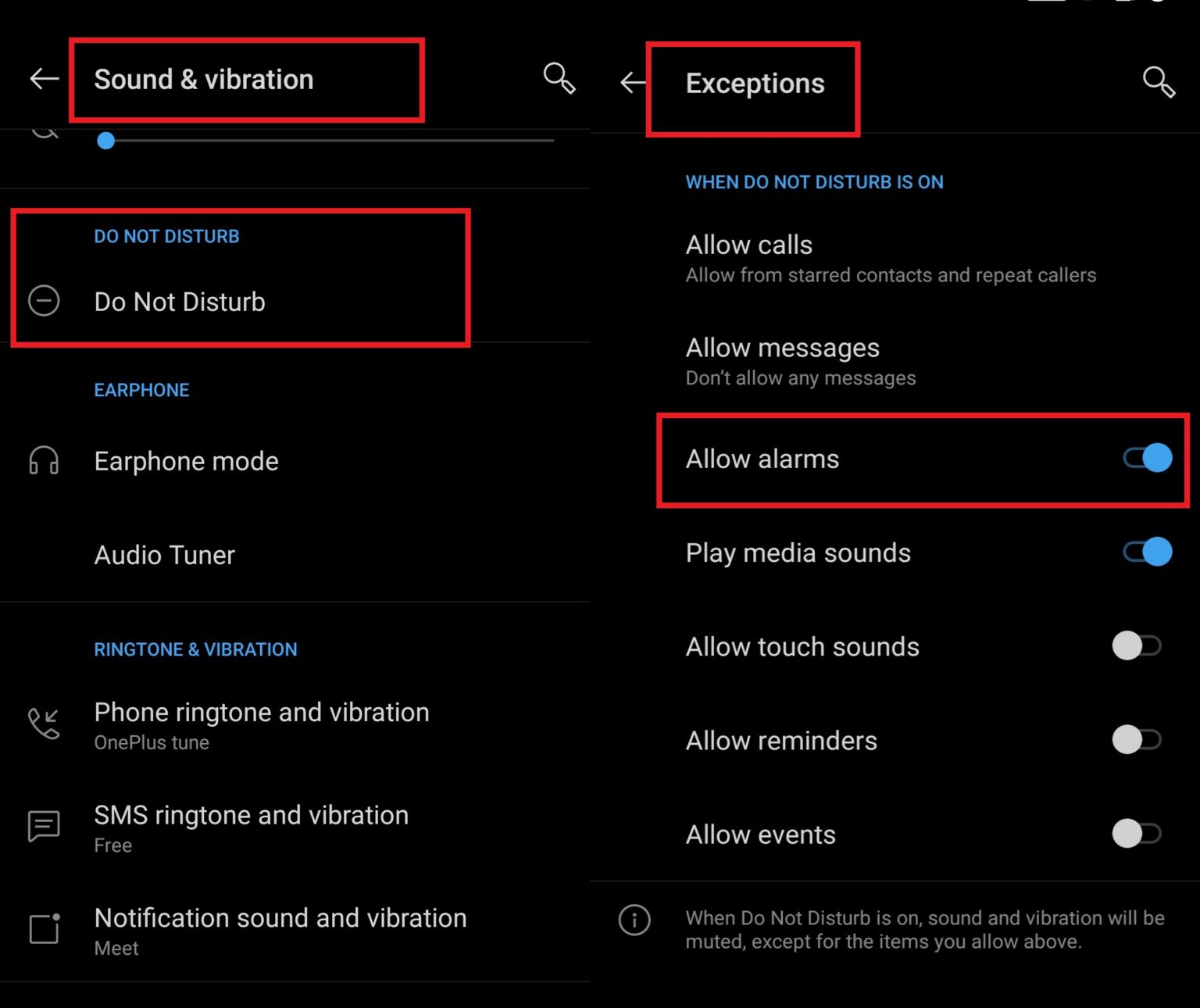Tap the phone ringtone call icon
This screenshot has width=1200, height=1008.
44,724
